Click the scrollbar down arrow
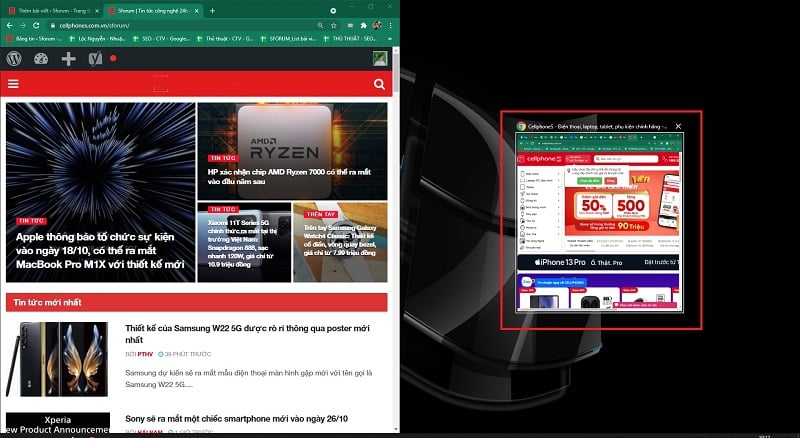The height and width of the screenshot is (438, 800). click(x=396, y=429)
